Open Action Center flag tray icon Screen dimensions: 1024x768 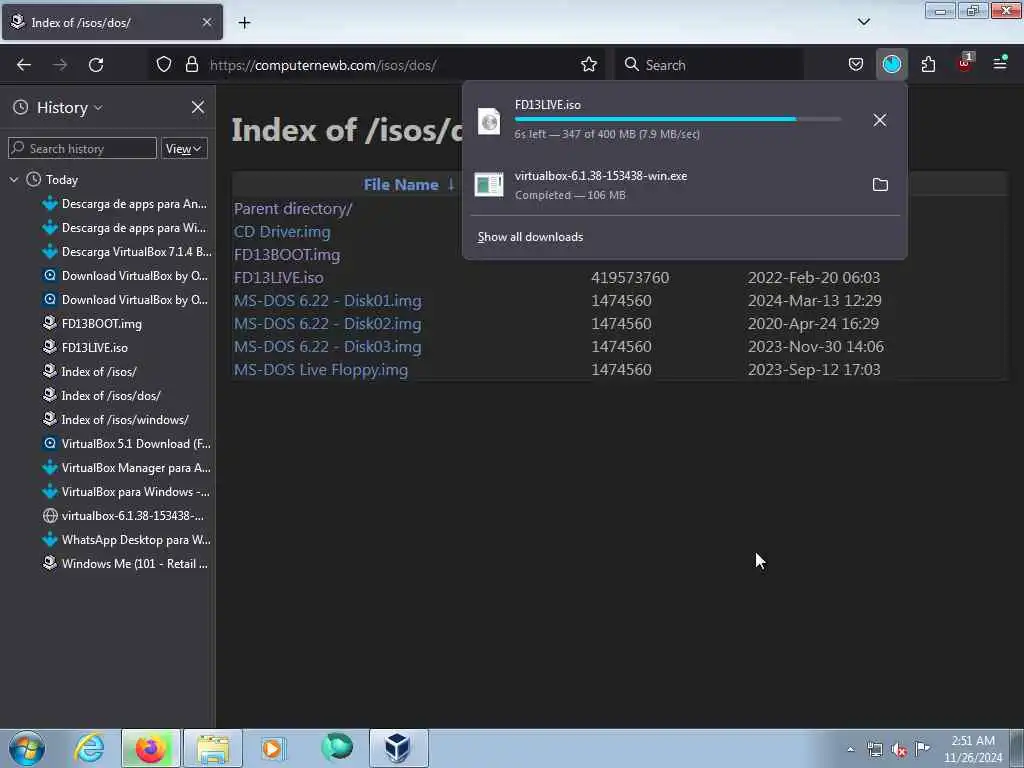click(x=922, y=748)
